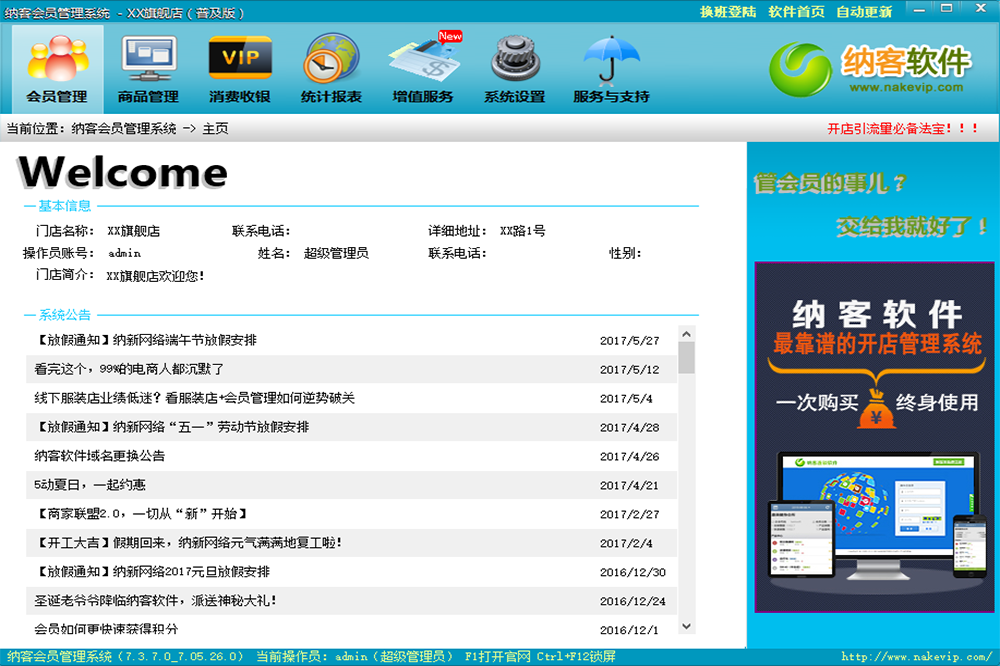Click name value 超级管理员

point(336,253)
